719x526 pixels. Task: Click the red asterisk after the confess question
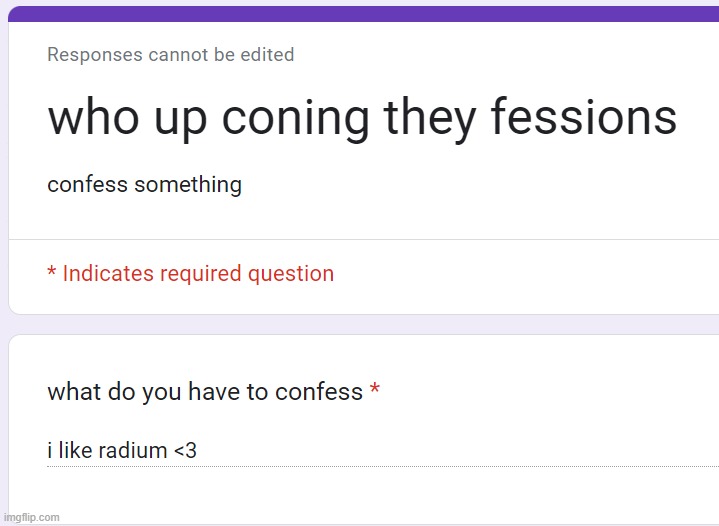click(x=375, y=389)
